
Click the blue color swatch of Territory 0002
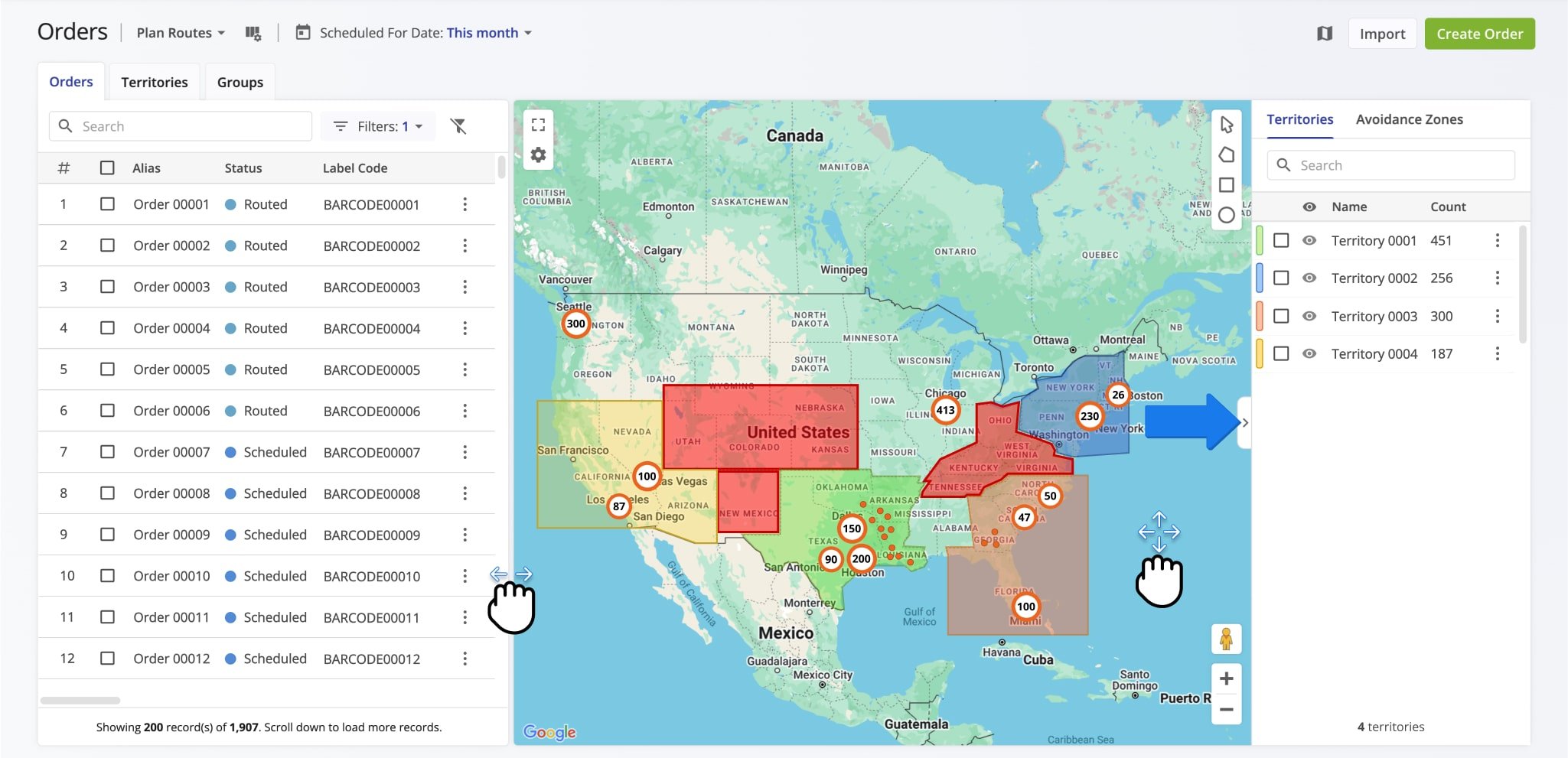(1260, 278)
